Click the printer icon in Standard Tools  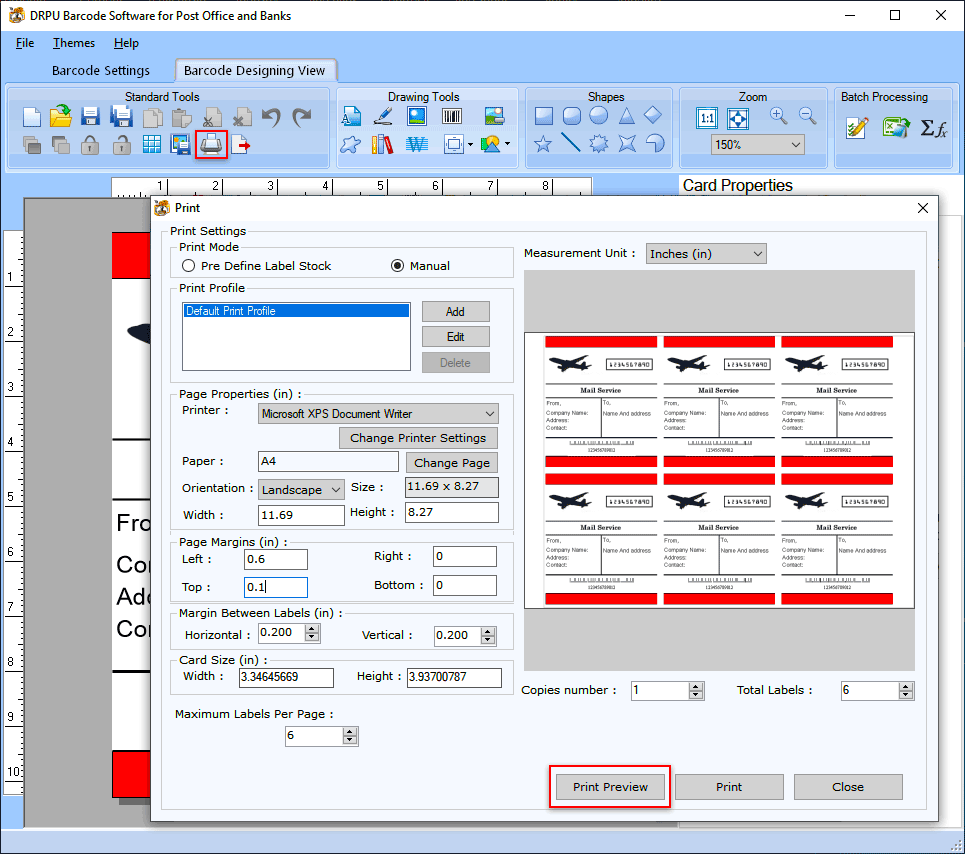pos(211,144)
